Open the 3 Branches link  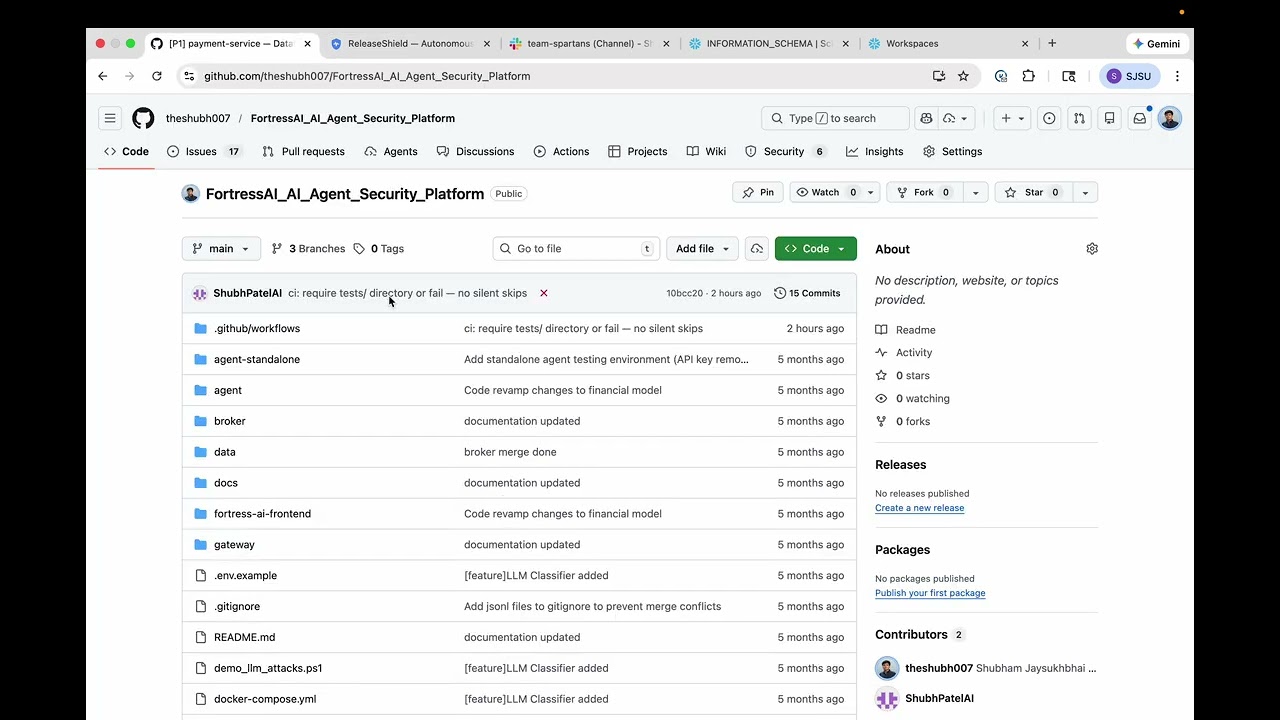tap(308, 249)
